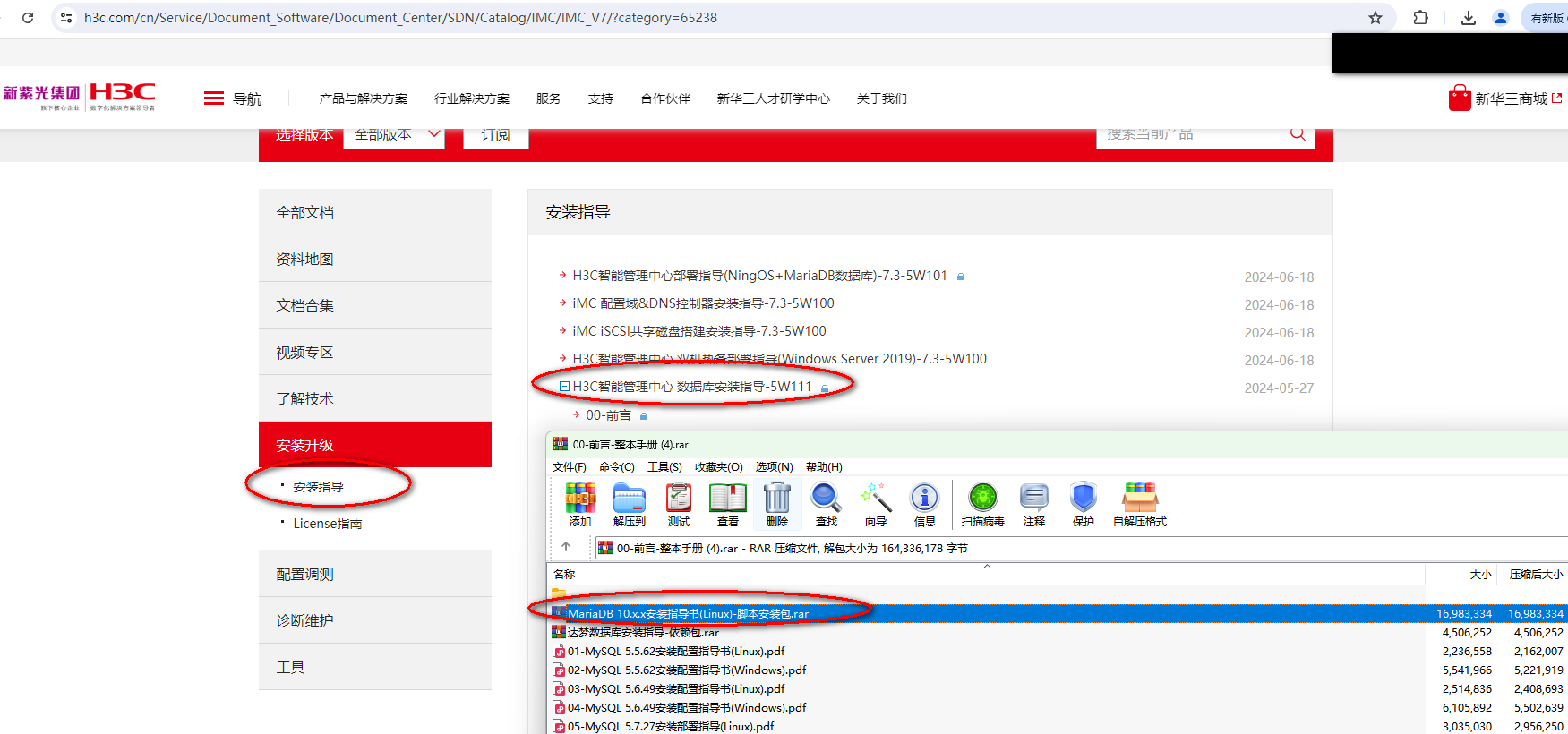Click the 新华三商城 shopping bag icon
1568x734 pixels.
[1460, 98]
